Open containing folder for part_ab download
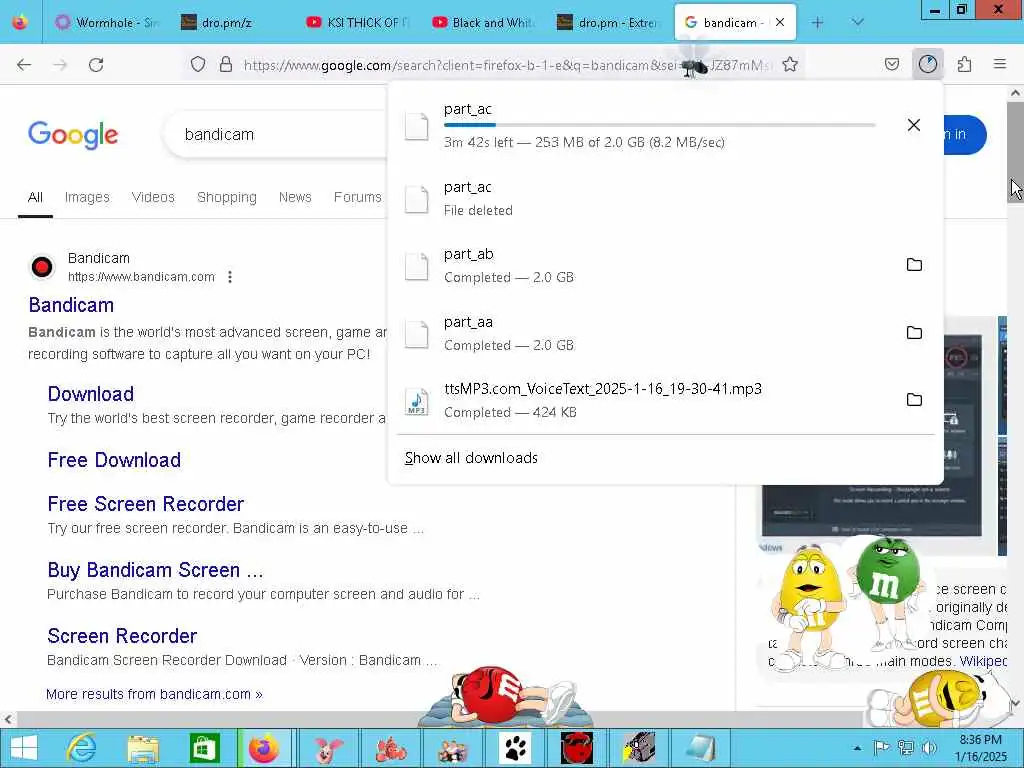This screenshot has width=1024, height=768. click(914, 264)
